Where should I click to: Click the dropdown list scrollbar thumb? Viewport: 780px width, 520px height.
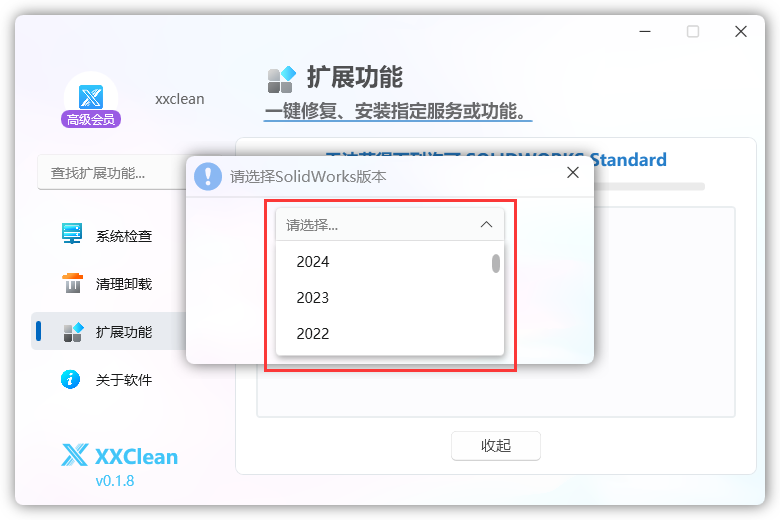click(x=495, y=263)
